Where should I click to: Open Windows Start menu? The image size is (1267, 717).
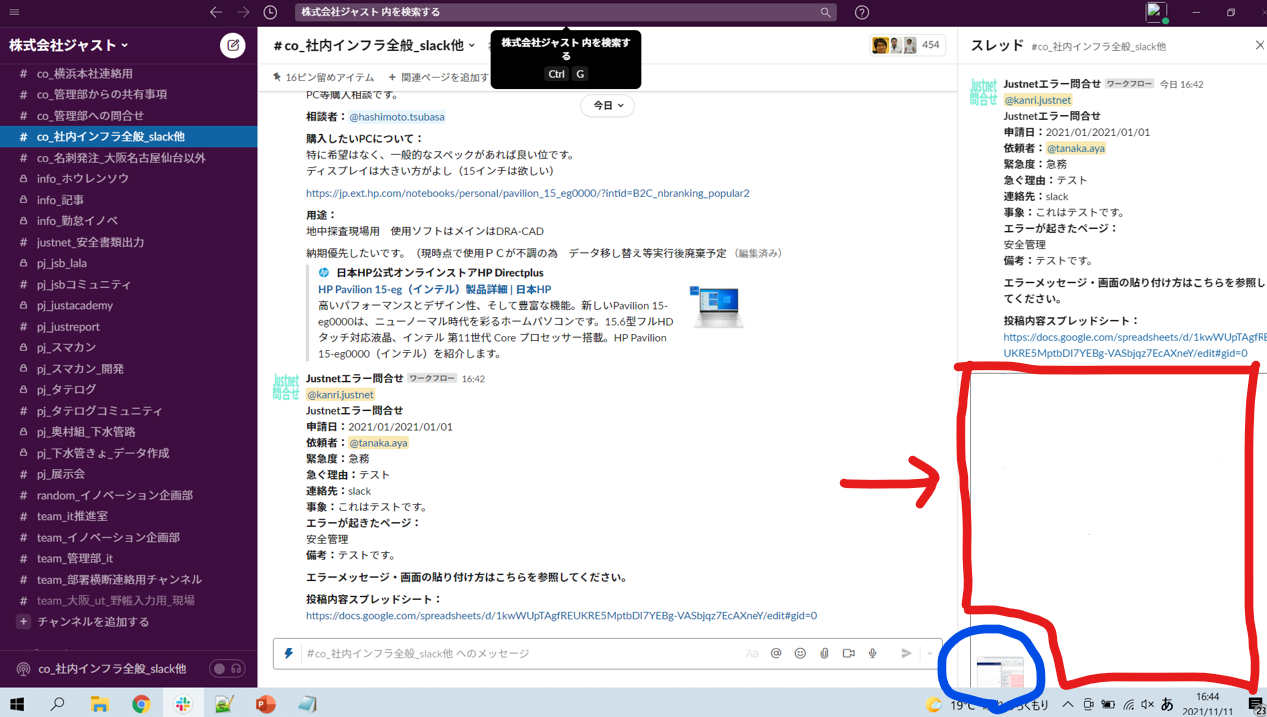tap(16, 704)
